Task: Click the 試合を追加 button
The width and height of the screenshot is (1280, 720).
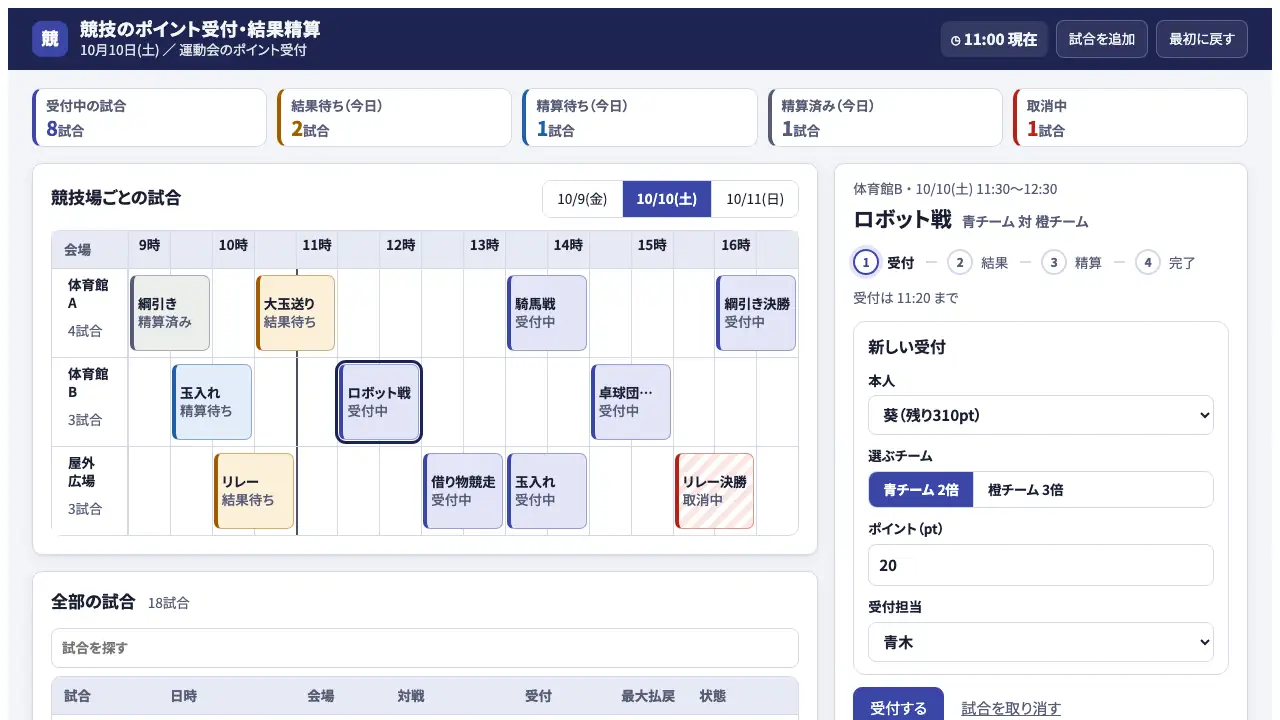Action: (x=1102, y=39)
